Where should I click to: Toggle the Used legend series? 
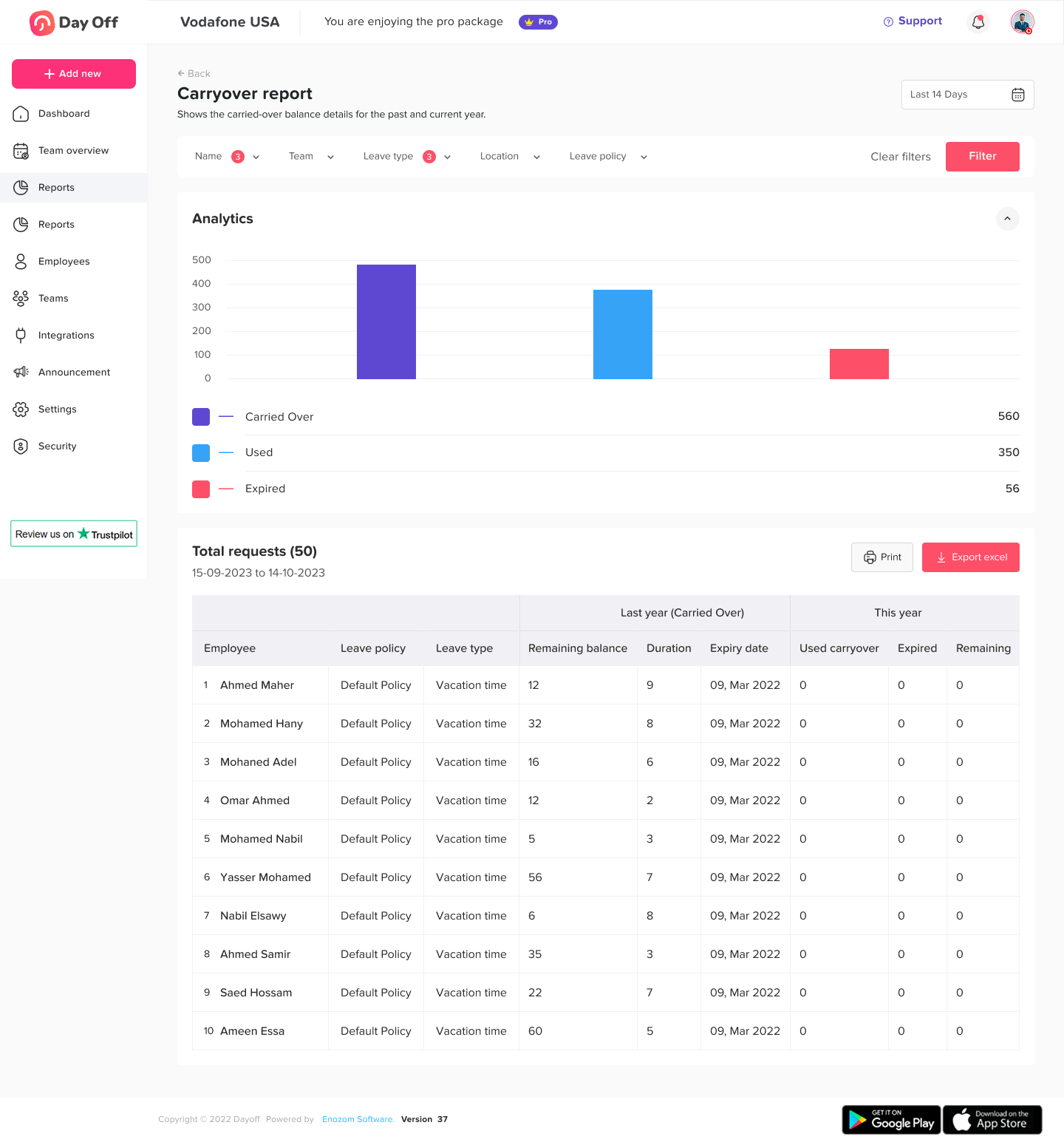201,453
